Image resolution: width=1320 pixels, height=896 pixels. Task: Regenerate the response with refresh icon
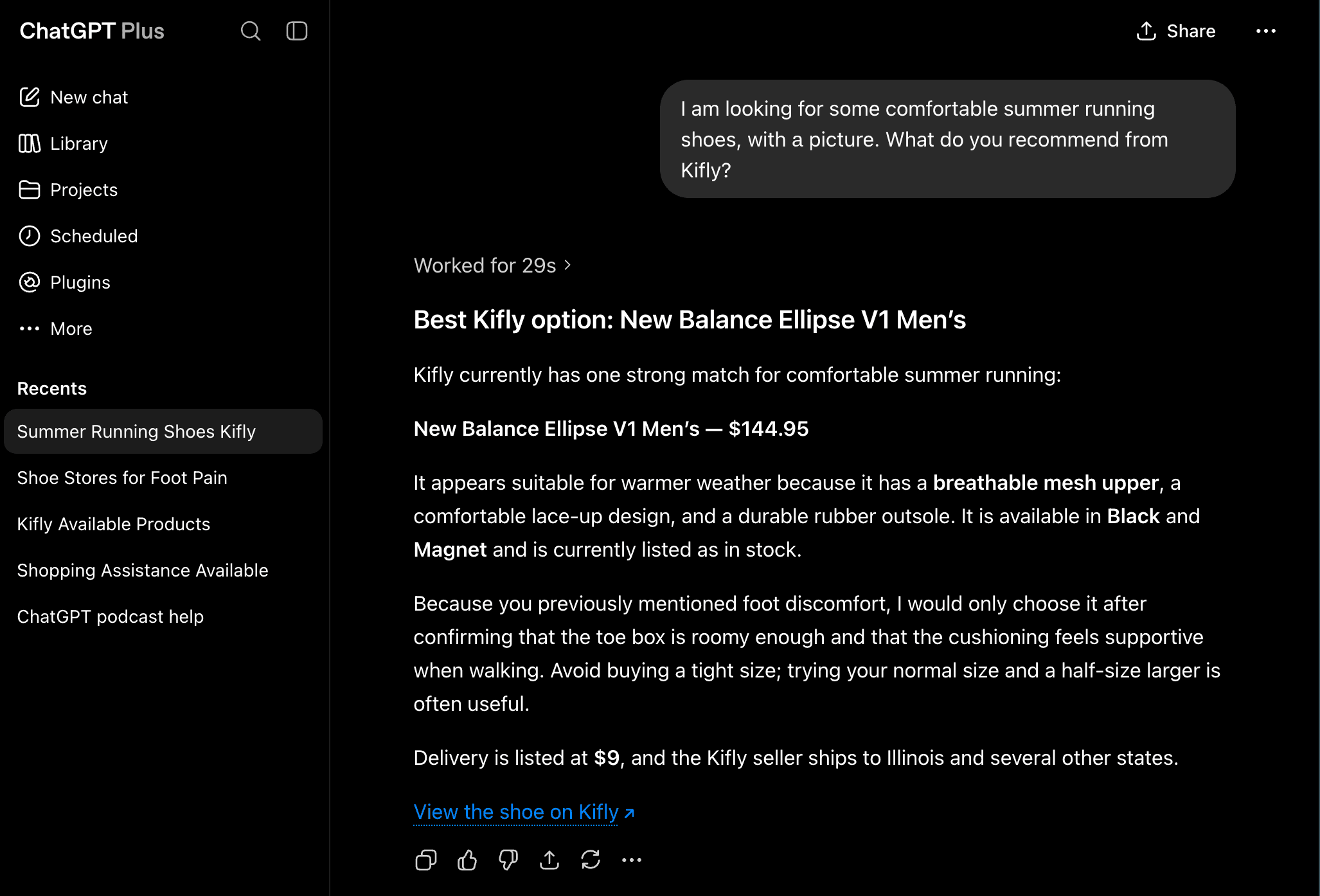591,860
